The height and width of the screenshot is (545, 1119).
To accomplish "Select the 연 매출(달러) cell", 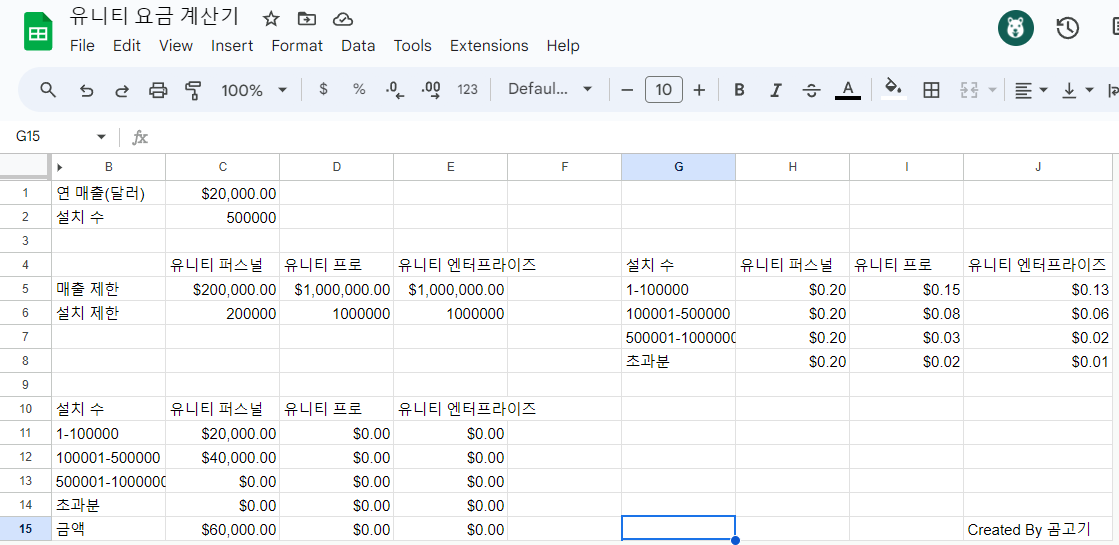I will point(108,193).
